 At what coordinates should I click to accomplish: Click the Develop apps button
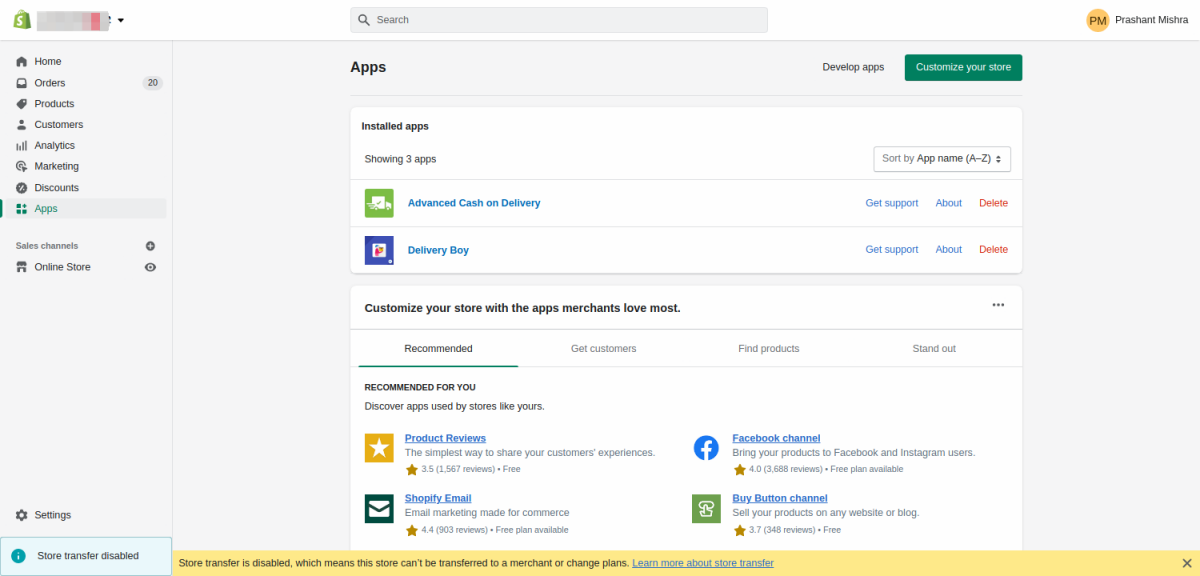[853, 67]
